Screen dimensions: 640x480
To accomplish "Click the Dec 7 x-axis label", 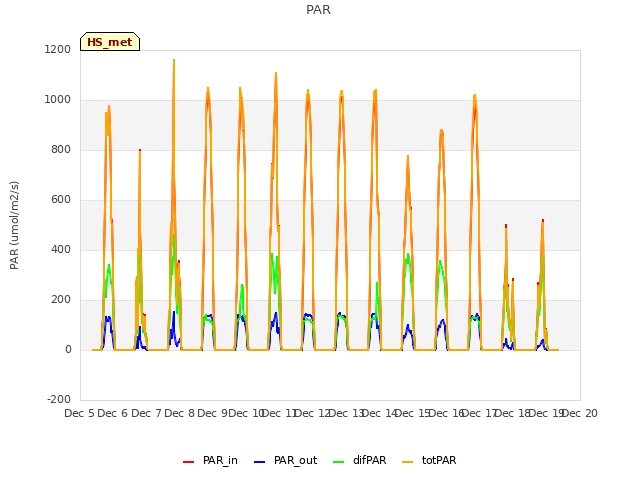I will point(146,413).
